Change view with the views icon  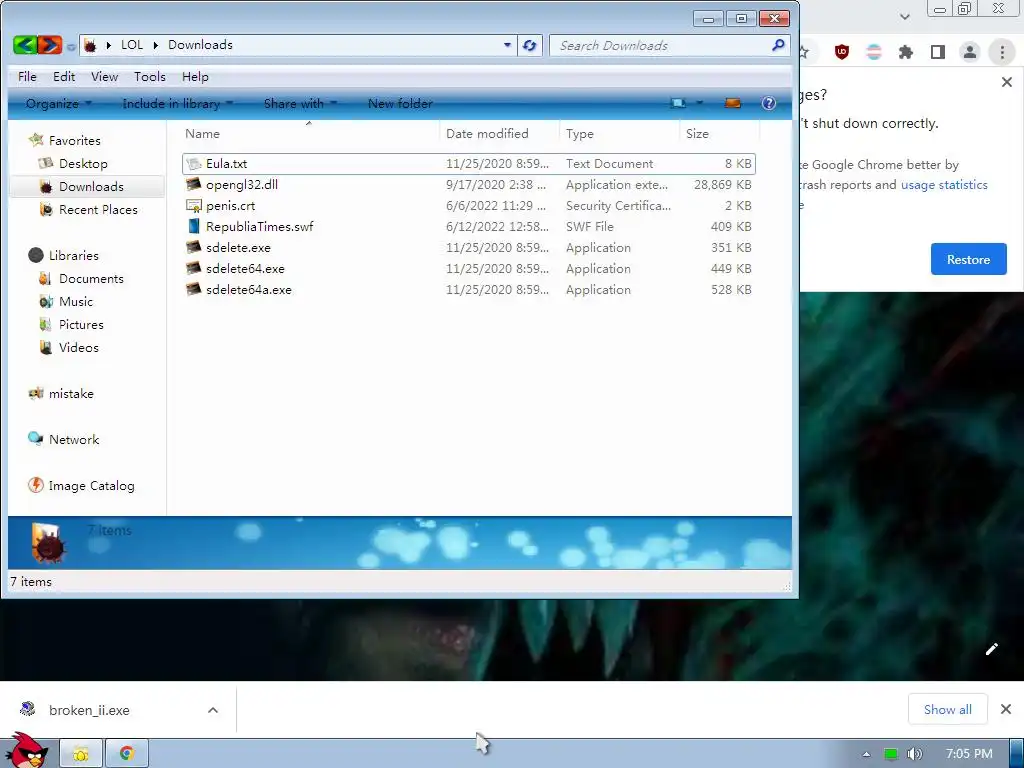[x=679, y=103]
